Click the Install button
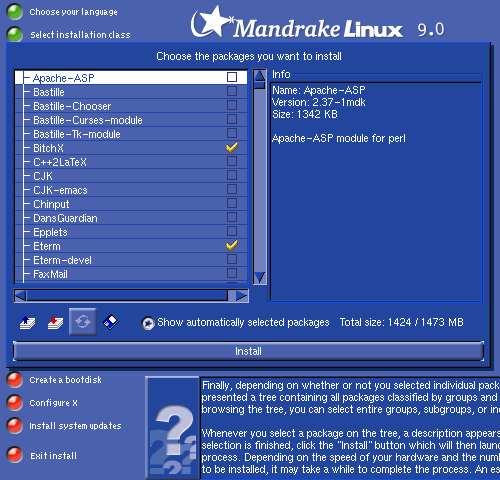The height and width of the screenshot is (480, 500). 248,351
